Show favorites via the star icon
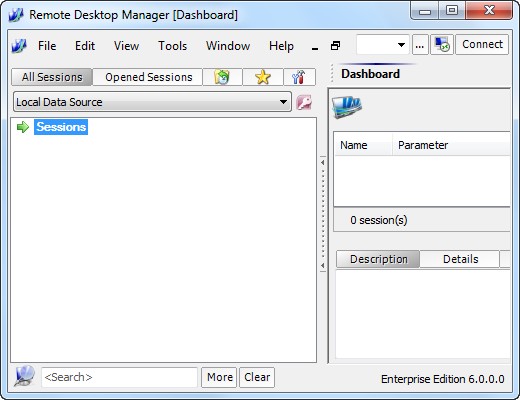Screen dimensions: 520x400 263,77
